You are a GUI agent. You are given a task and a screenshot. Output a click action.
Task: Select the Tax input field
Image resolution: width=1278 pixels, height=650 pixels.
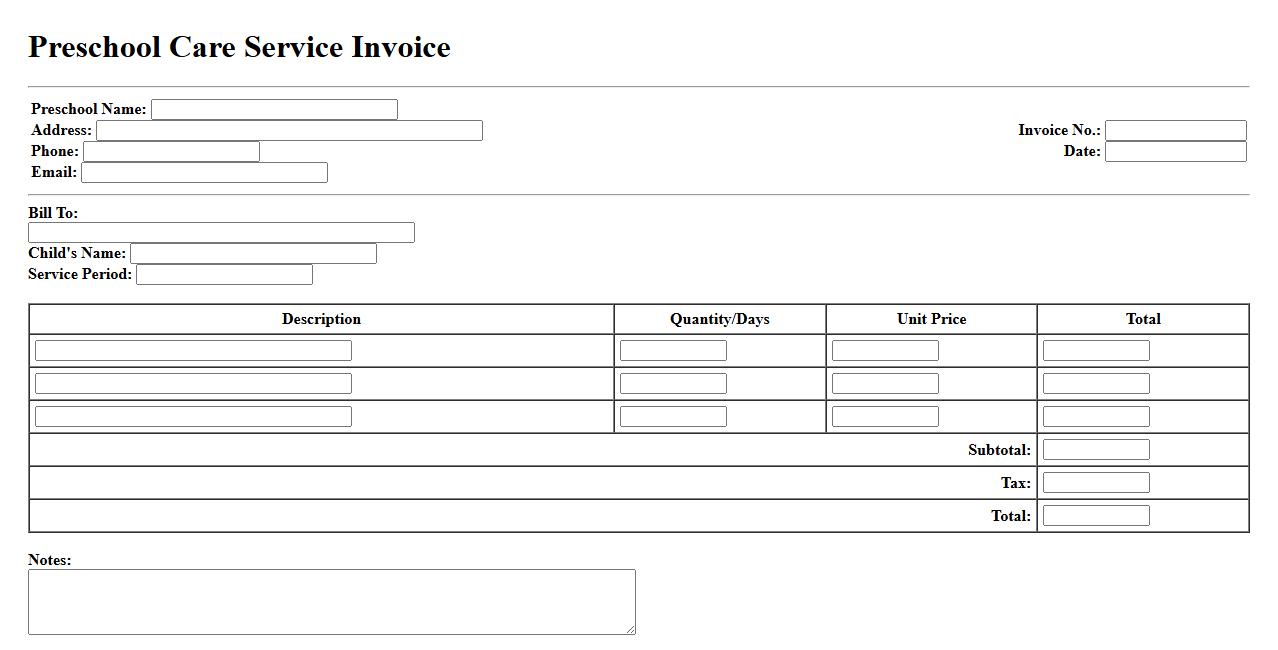tap(1096, 483)
